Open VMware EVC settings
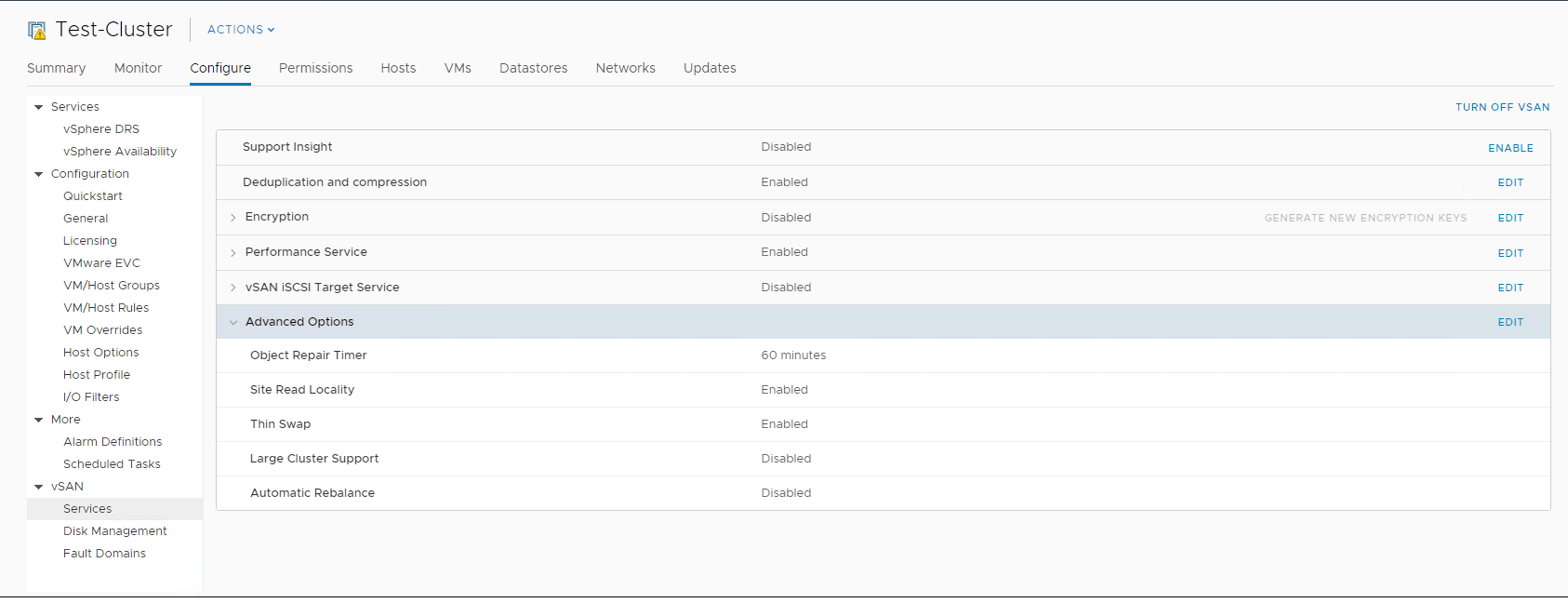The image size is (1568, 603). coord(101,263)
